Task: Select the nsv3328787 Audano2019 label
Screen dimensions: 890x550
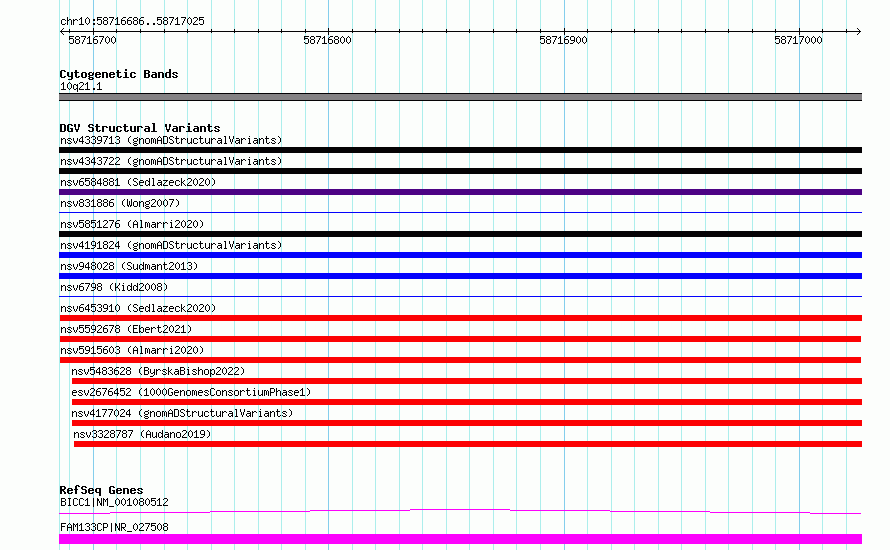Action: [x=142, y=434]
